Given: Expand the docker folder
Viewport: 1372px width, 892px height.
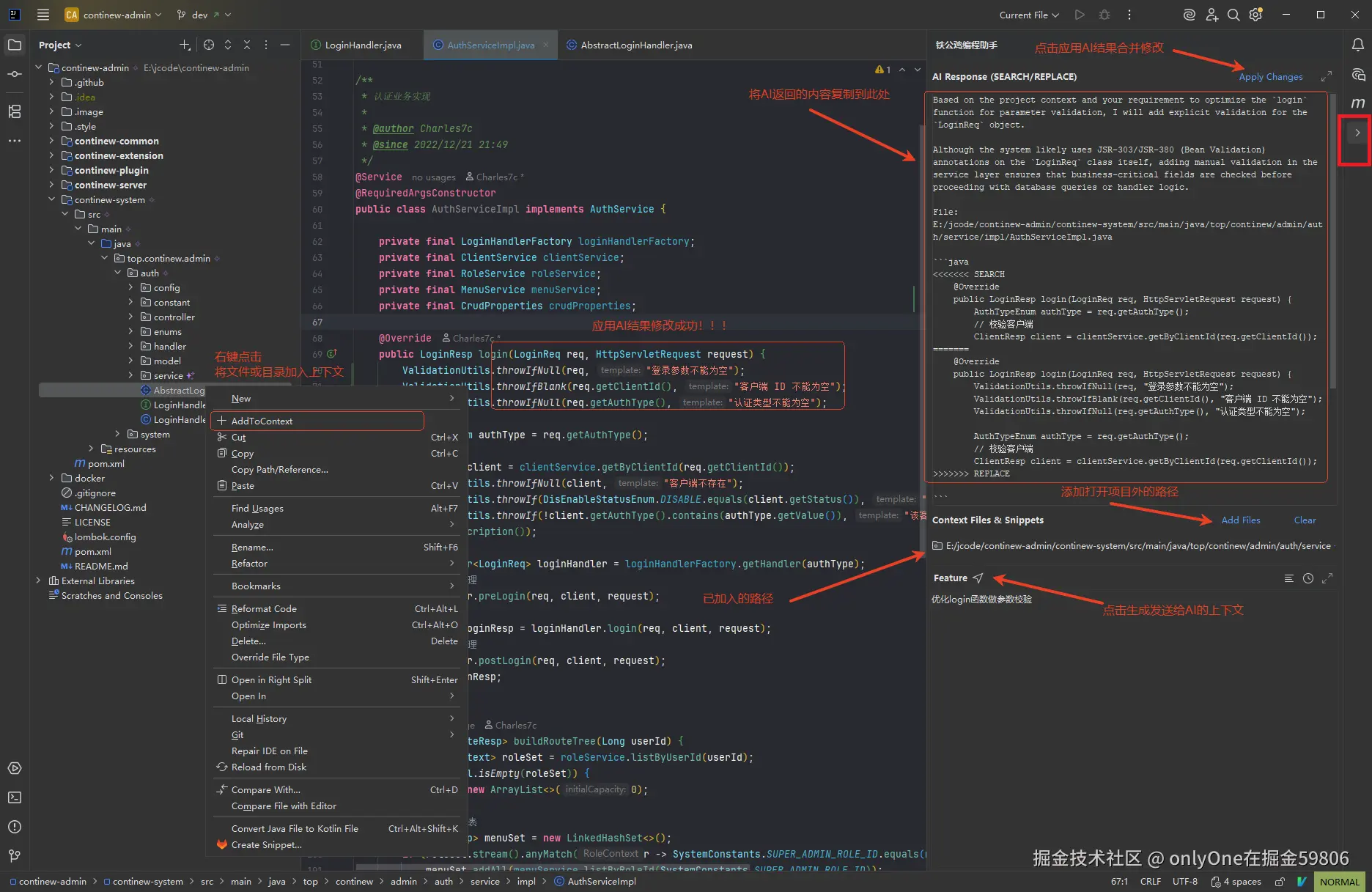Looking at the screenshot, I should click(x=51, y=478).
